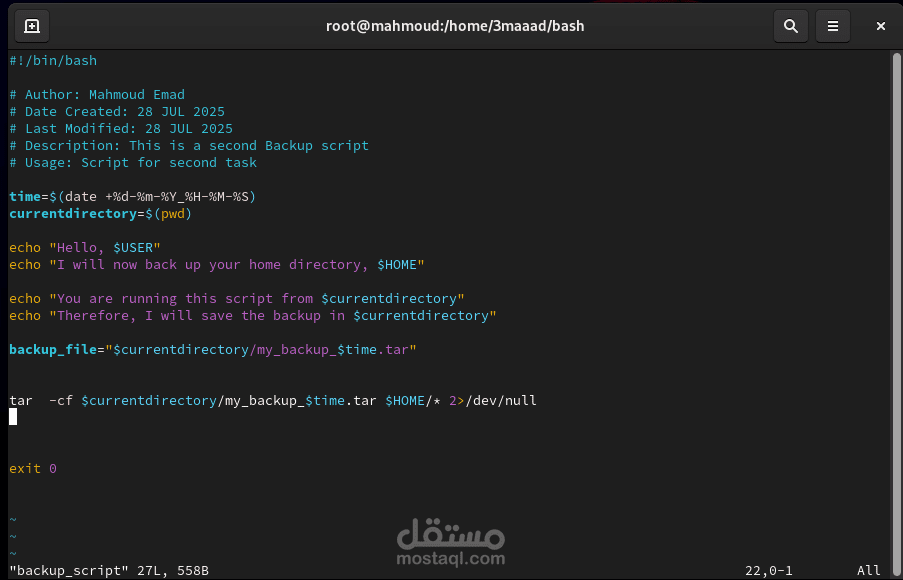903x580 pixels.
Task: Click the exit 0 line
Action: [x=32, y=468]
